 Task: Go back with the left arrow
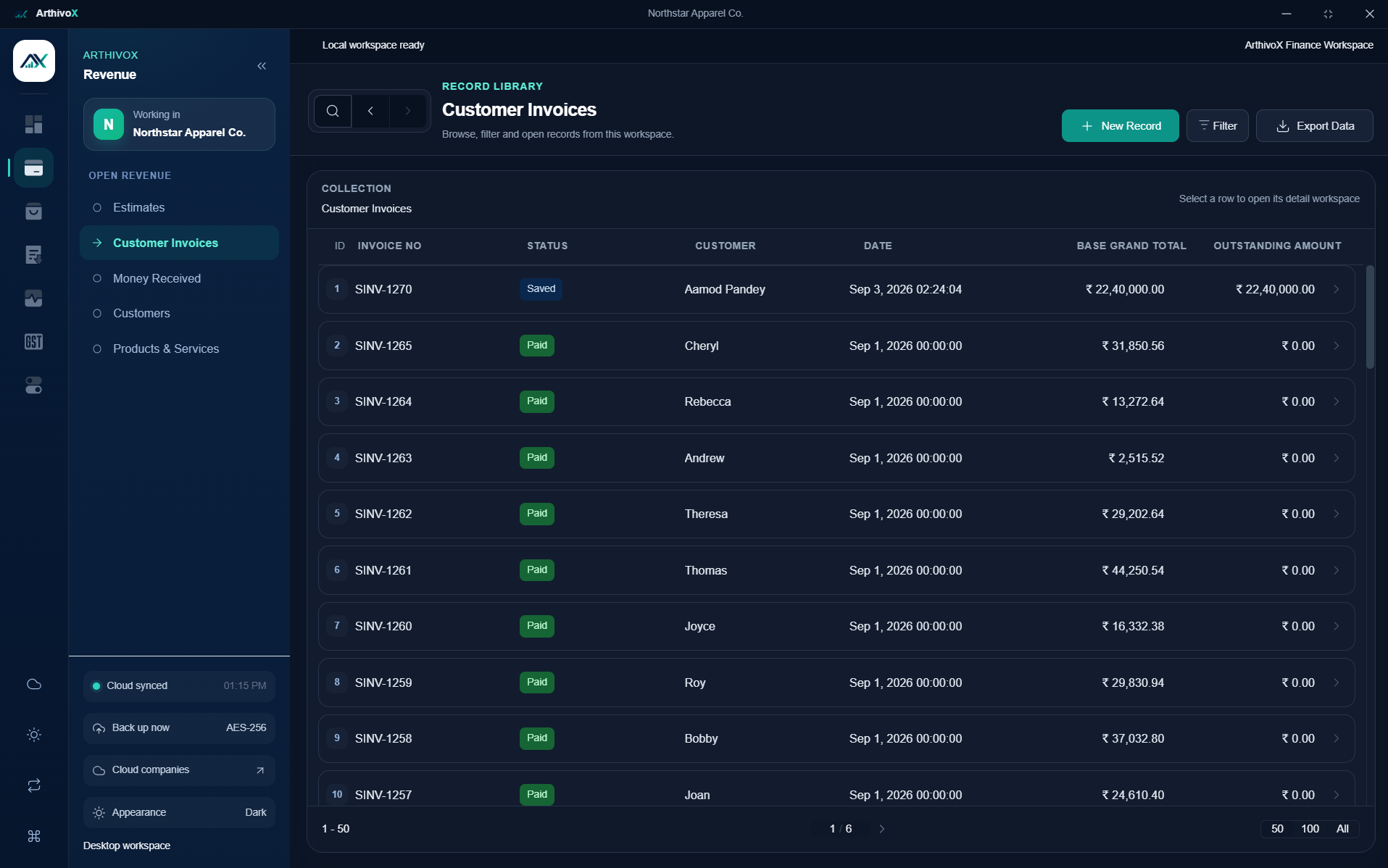[370, 111]
